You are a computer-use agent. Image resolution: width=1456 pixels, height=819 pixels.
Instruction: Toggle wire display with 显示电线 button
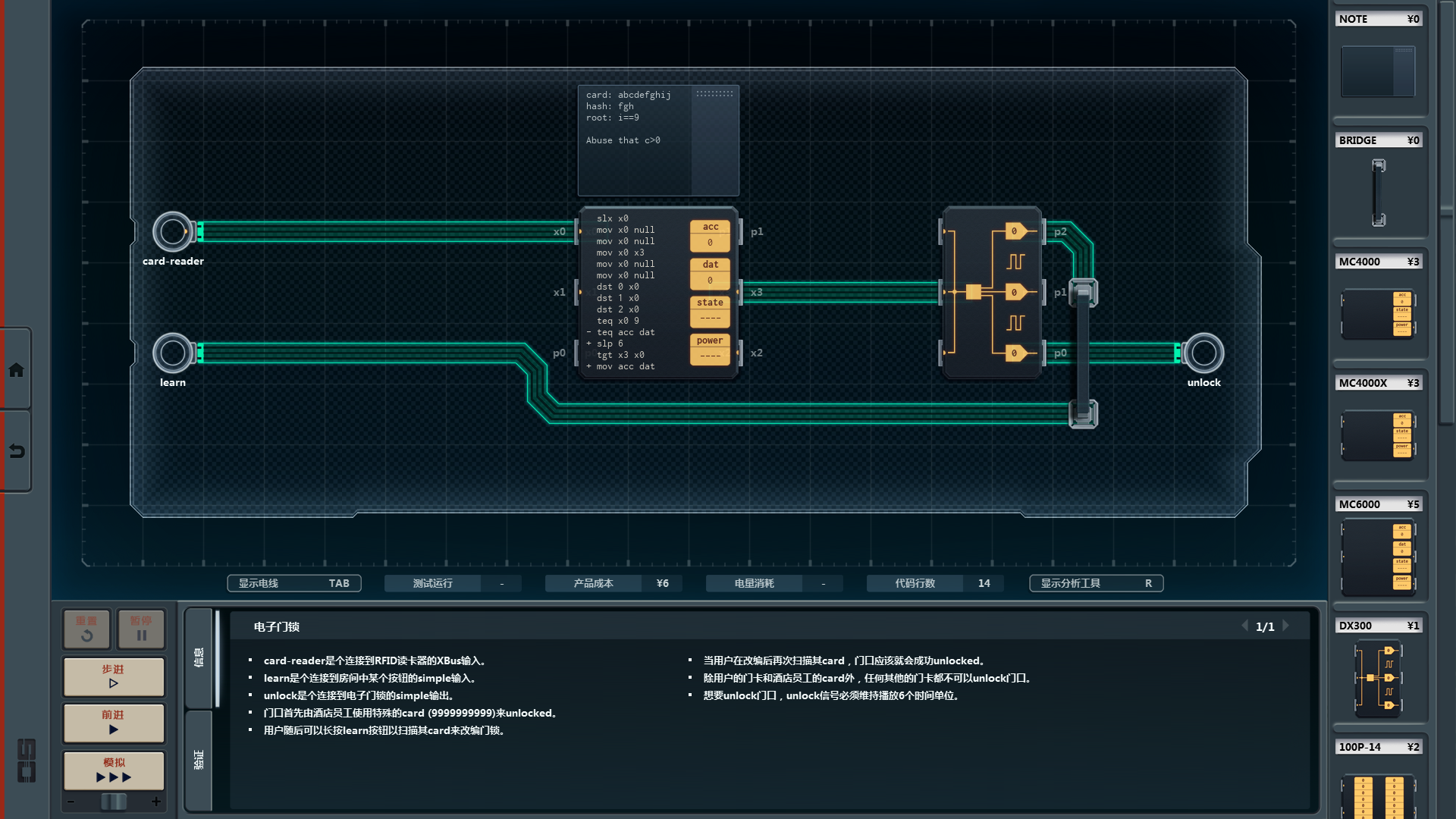(x=293, y=583)
